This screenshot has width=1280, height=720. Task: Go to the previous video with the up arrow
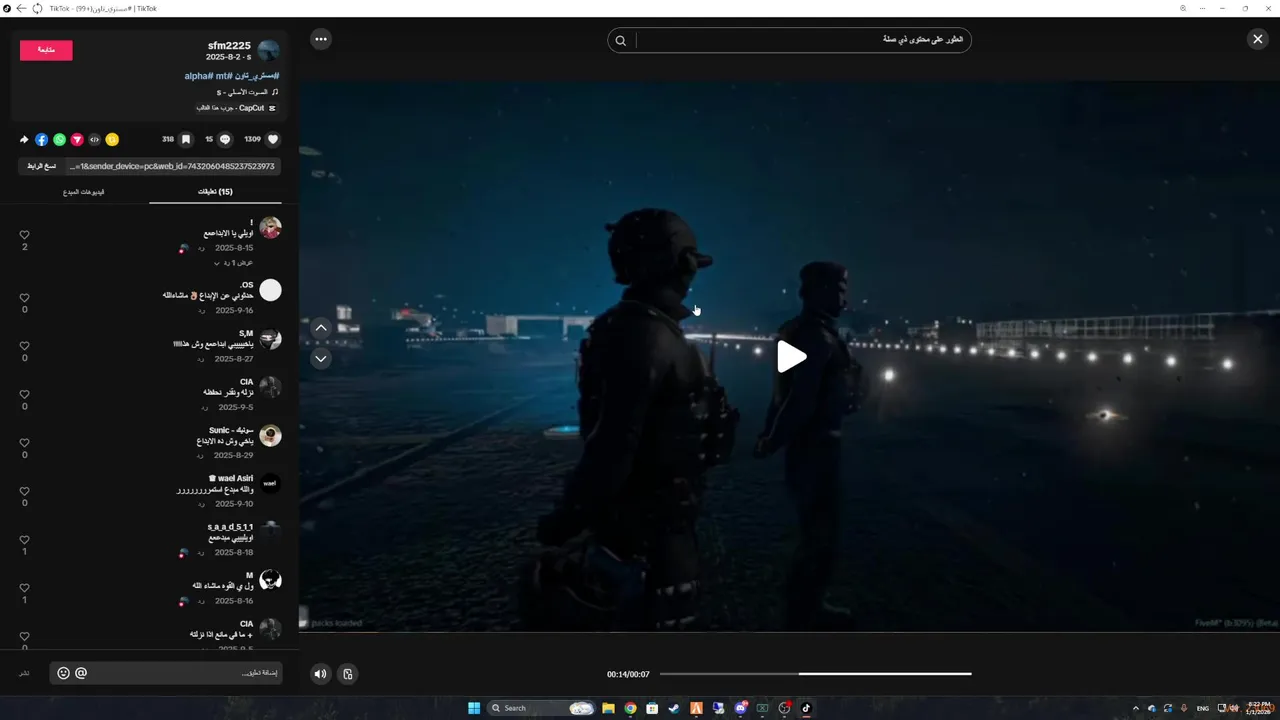[x=321, y=328]
